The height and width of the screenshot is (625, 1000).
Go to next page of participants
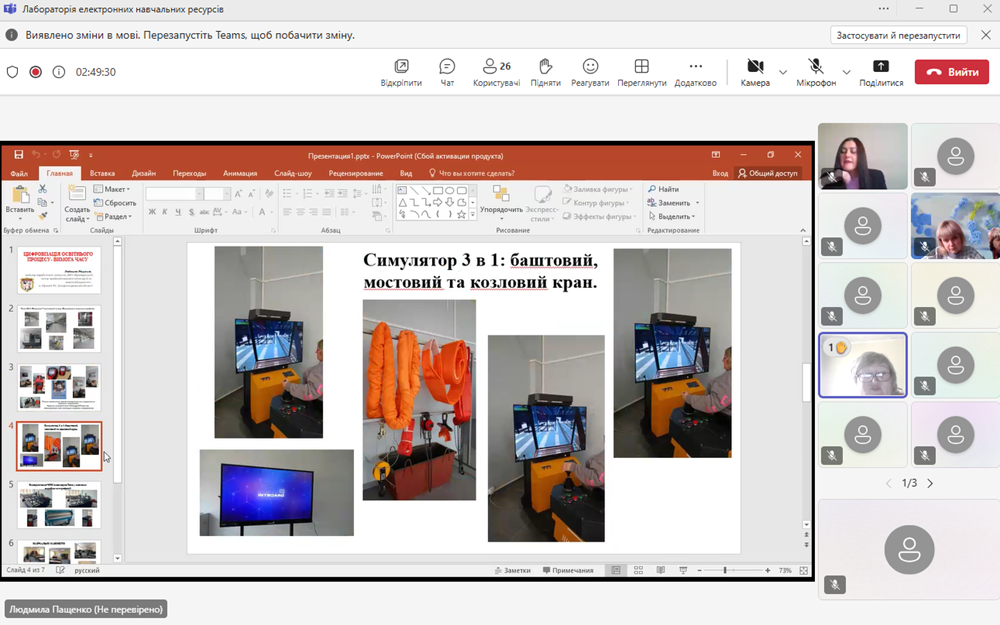930,483
